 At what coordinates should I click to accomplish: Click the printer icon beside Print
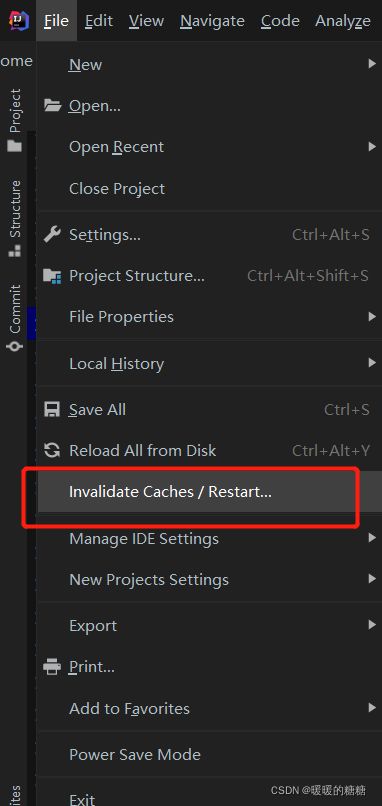(x=52, y=667)
